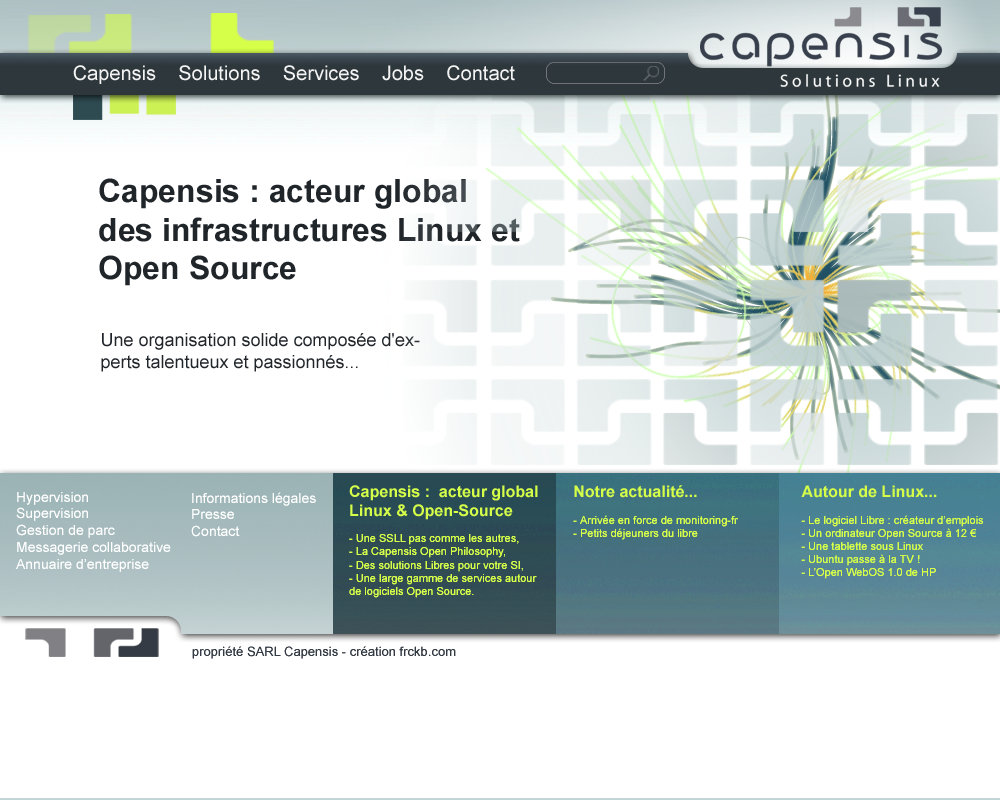Open 'Ubuntu passe à la TV' article
The height and width of the screenshot is (800, 1000).
pos(863,559)
